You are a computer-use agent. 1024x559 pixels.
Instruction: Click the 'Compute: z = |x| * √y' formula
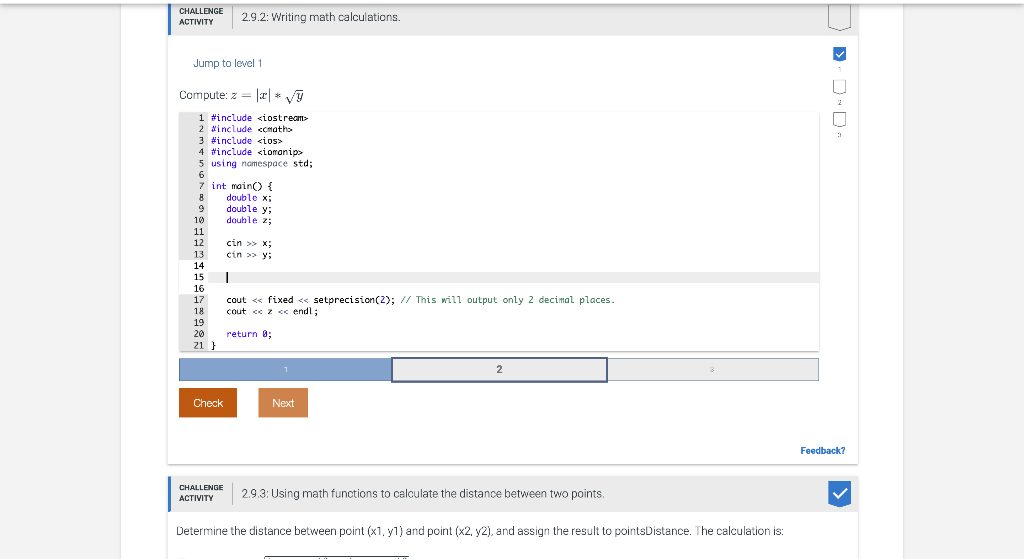pos(242,95)
